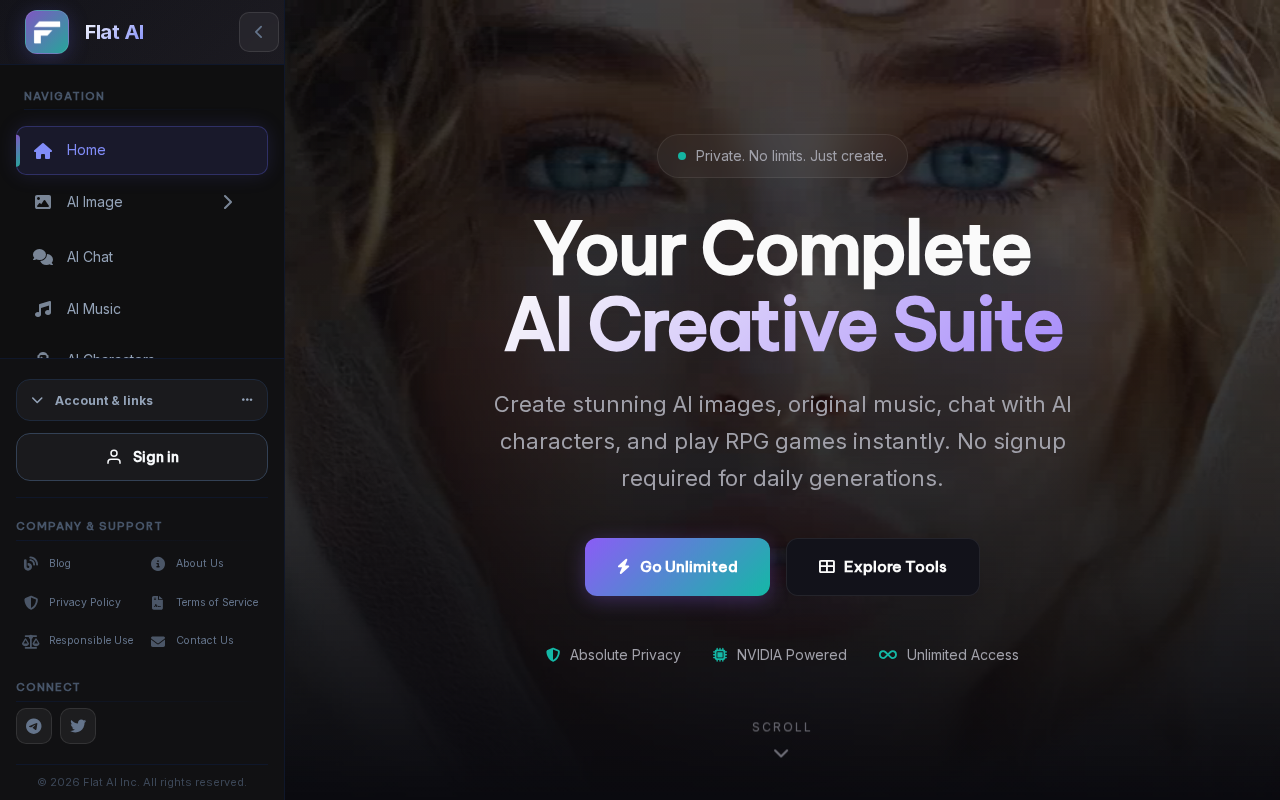This screenshot has width=1280, height=800.
Task: Click the Go Unlimited button
Action: (677, 567)
